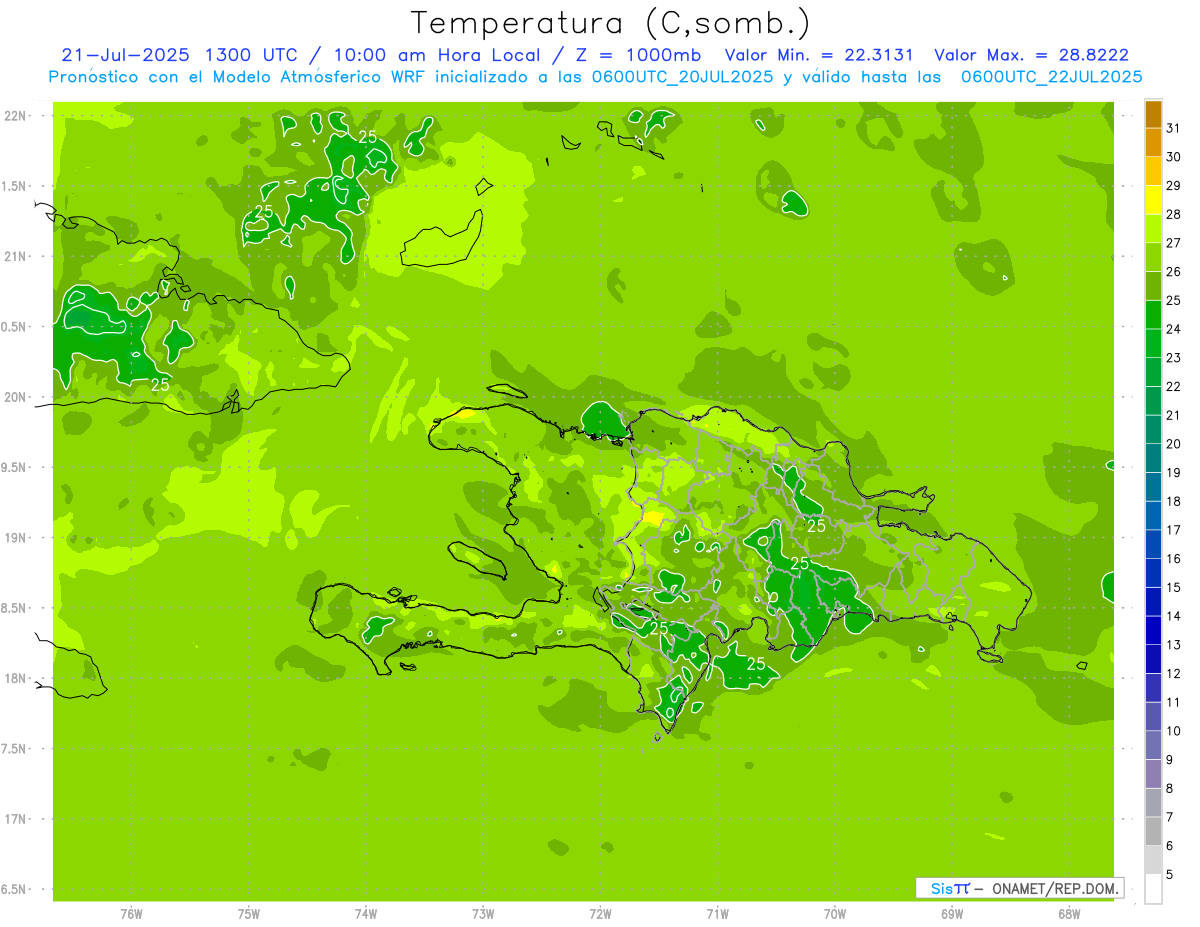The height and width of the screenshot is (927, 1200).
Task: Pick the blue swatch between 16 and 17
Action: pos(1153,545)
